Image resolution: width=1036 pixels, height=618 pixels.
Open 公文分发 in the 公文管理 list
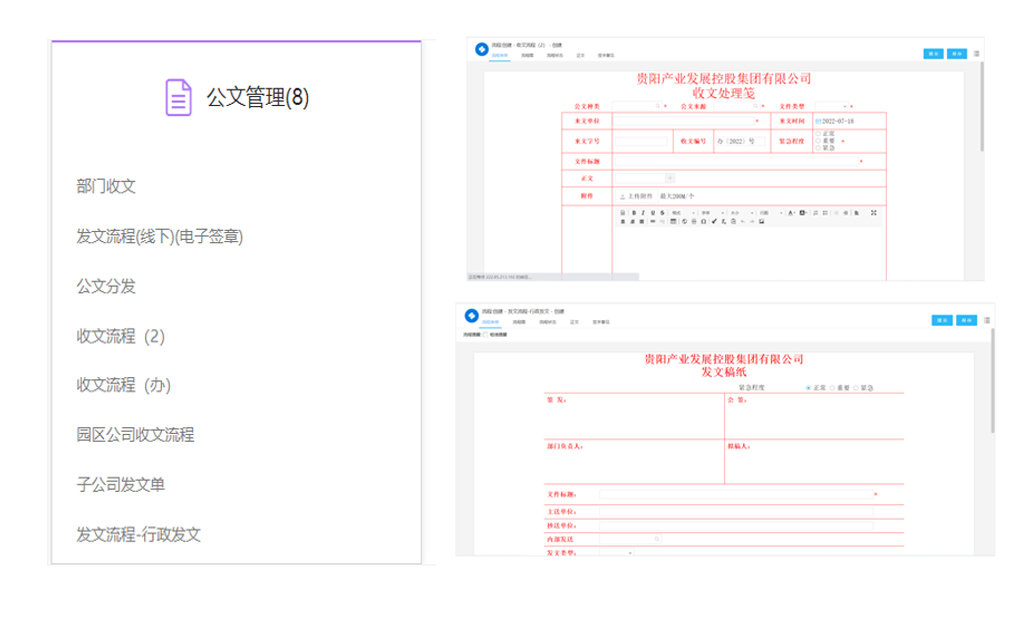tap(106, 286)
